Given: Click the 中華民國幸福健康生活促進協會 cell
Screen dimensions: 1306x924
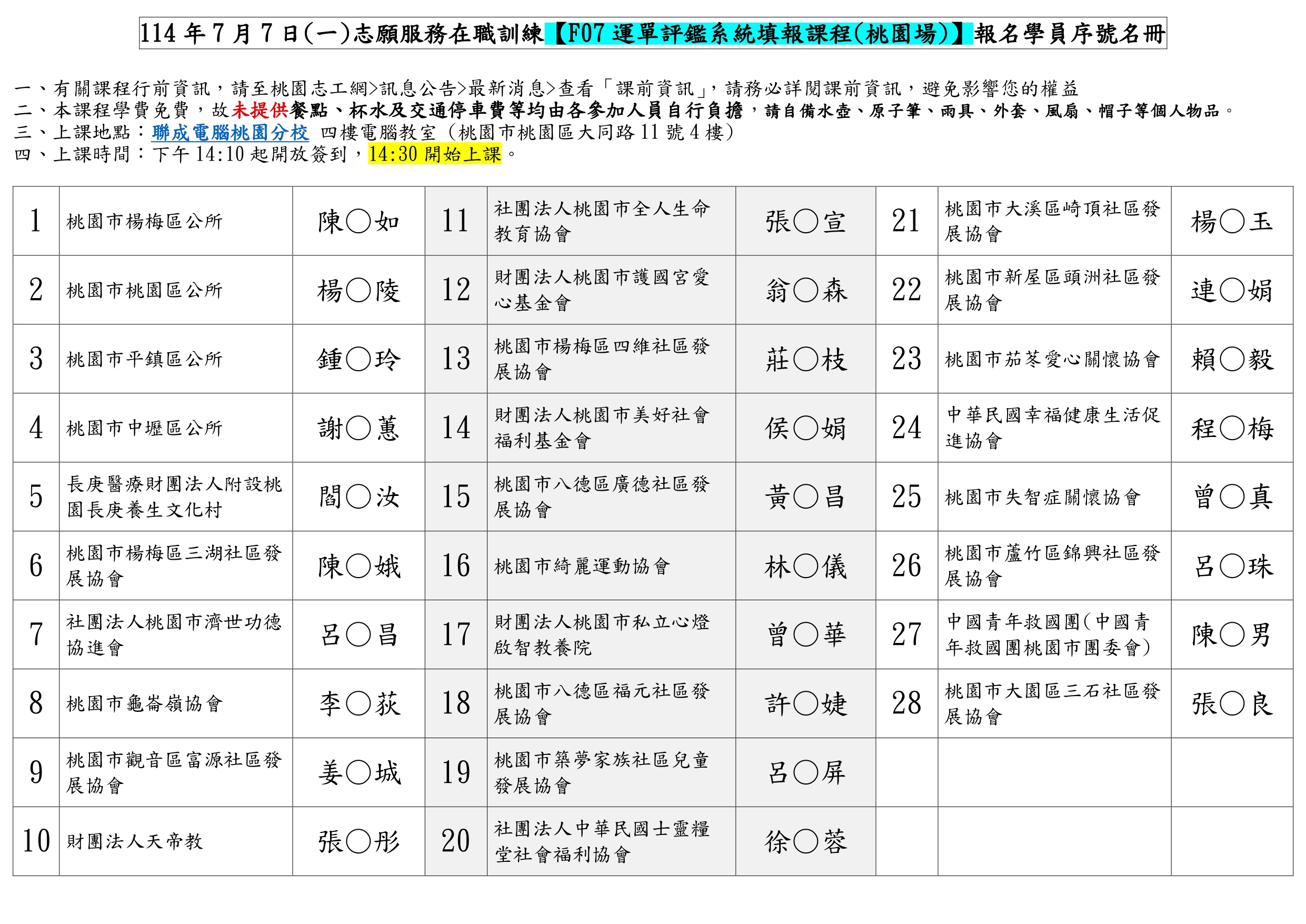Looking at the screenshot, I should tap(1054, 428).
